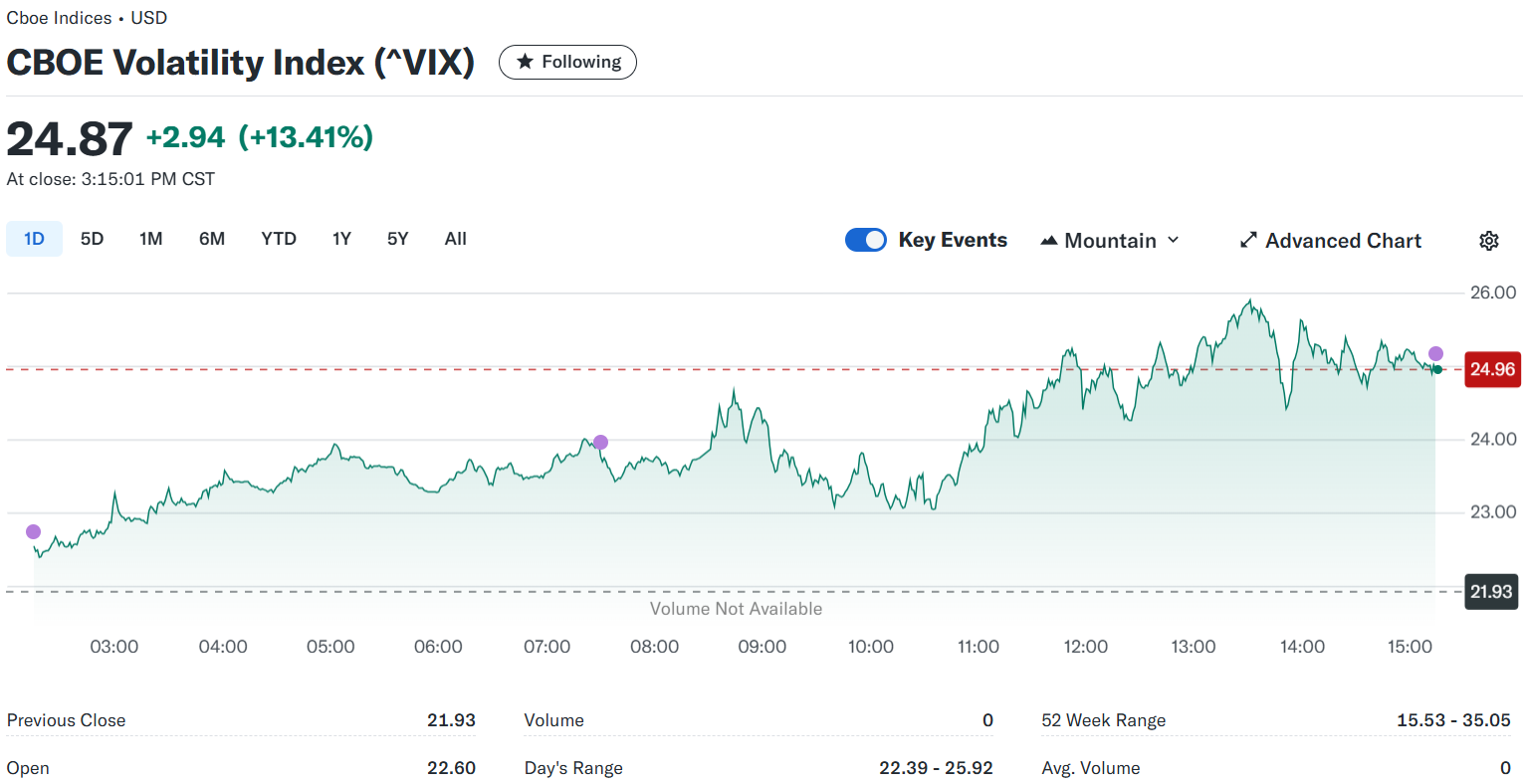
Task: Click the 03:00 time axis label
Action: point(114,647)
